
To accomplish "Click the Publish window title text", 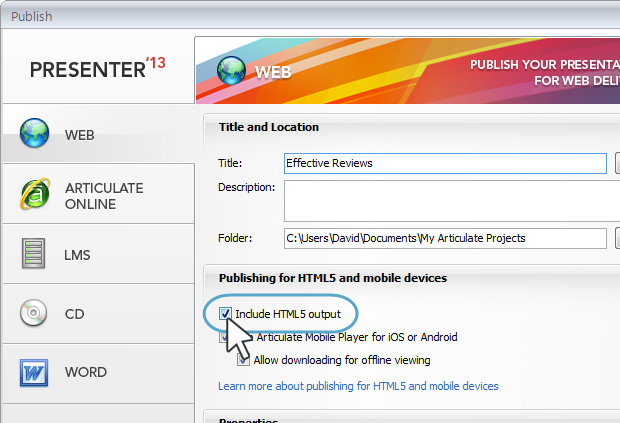I will tap(32, 17).
